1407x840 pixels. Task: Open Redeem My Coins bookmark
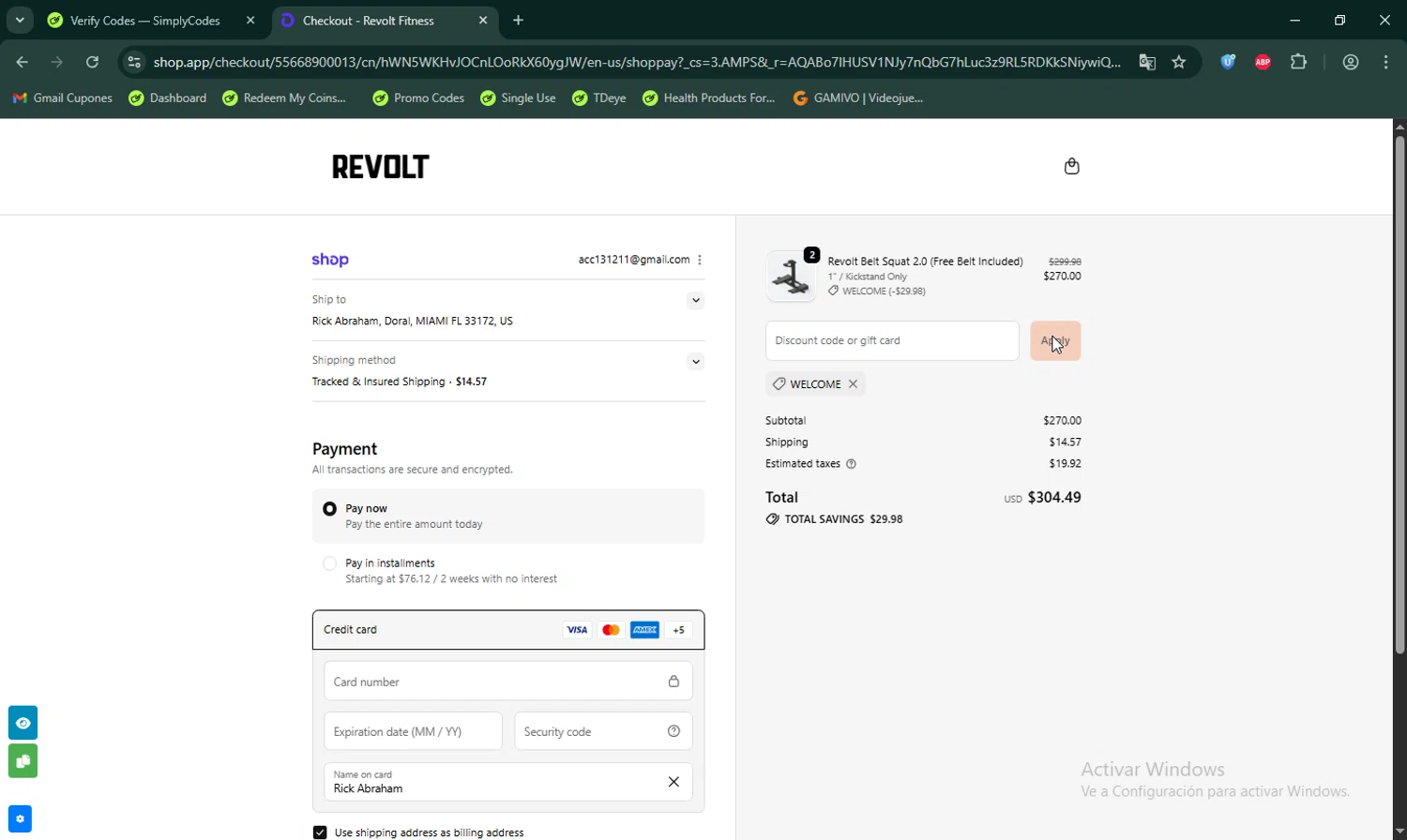click(x=284, y=97)
